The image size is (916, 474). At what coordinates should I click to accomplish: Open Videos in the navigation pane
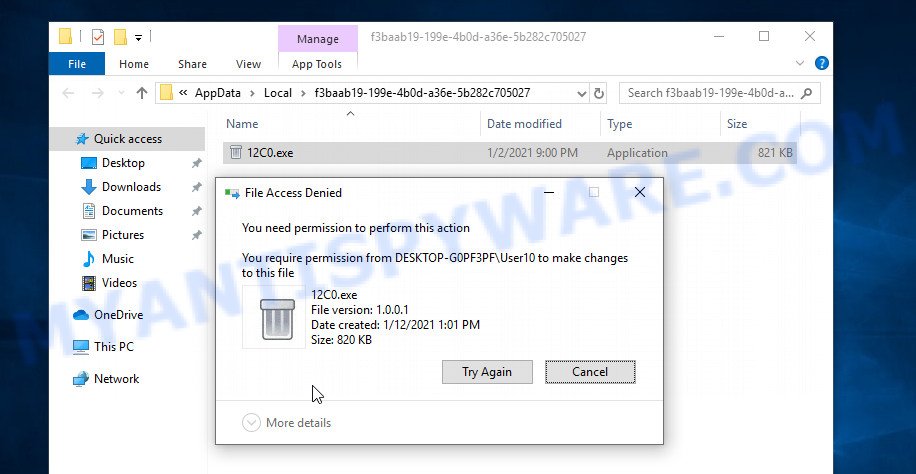[119, 283]
